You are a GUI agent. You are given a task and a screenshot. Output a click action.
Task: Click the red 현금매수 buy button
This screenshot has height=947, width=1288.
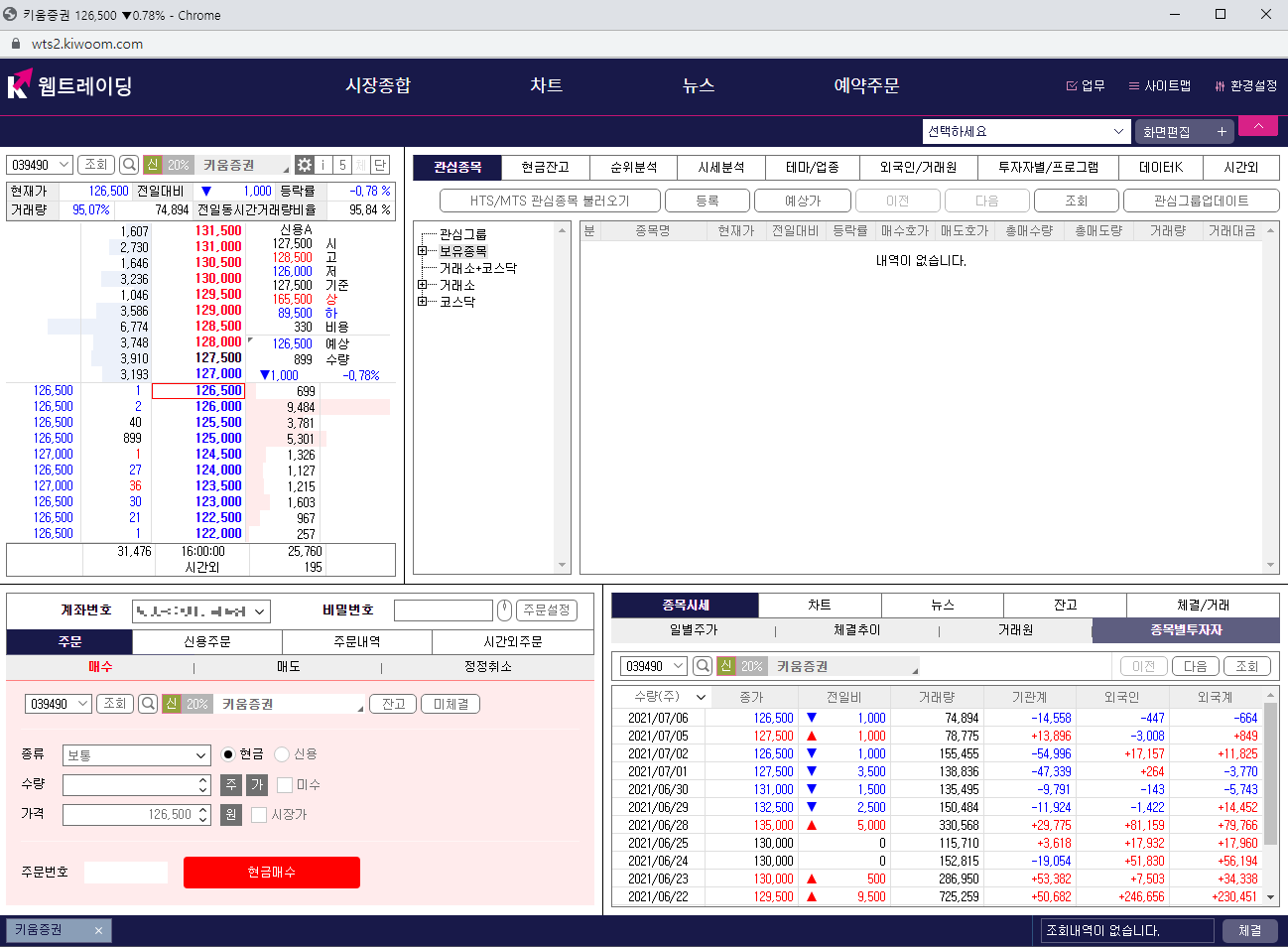point(272,873)
